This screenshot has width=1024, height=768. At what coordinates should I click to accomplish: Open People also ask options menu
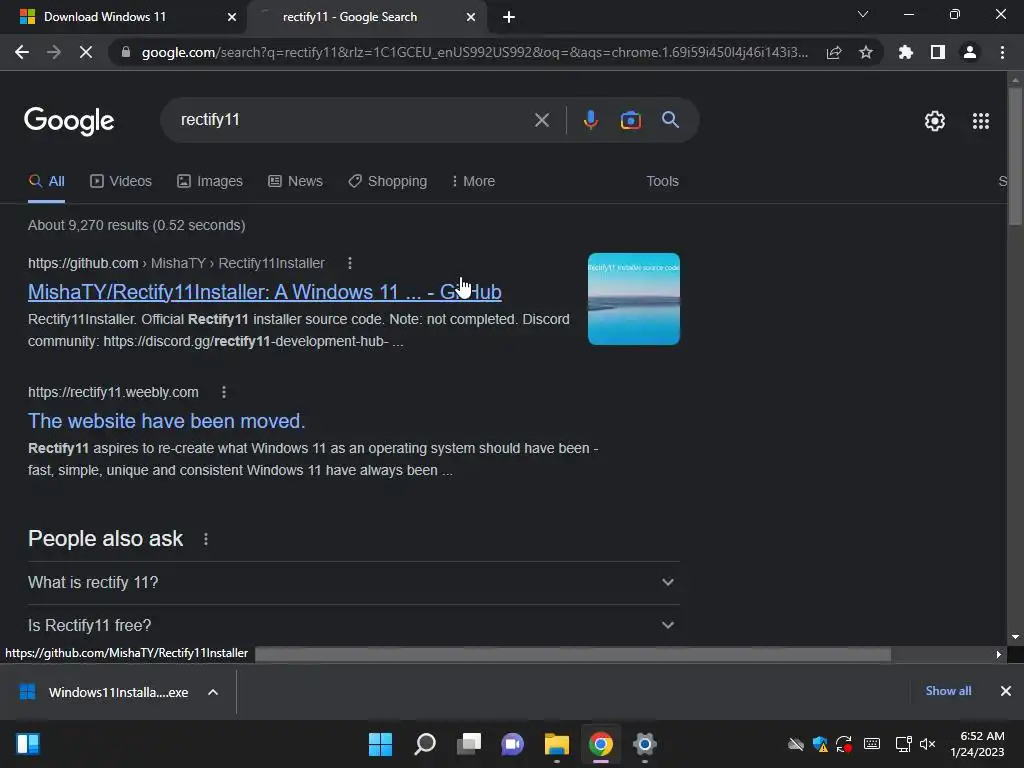(206, 539)
